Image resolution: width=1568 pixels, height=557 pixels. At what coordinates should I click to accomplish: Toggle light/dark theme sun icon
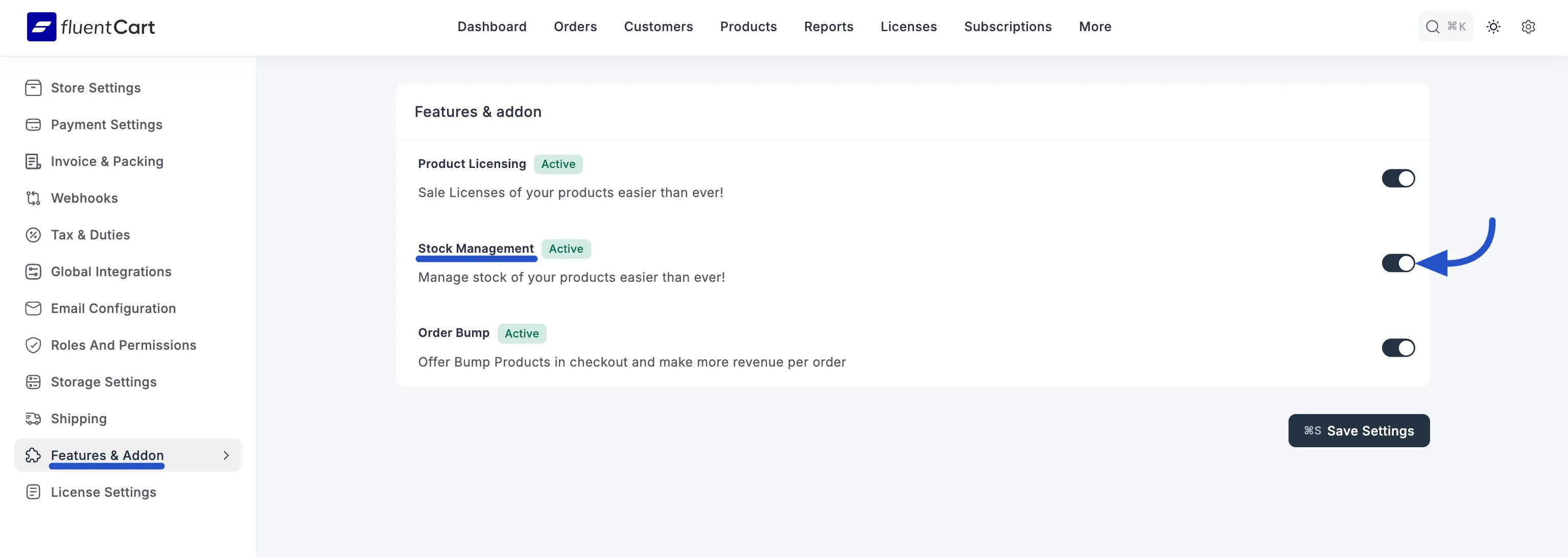point(1493,27)
